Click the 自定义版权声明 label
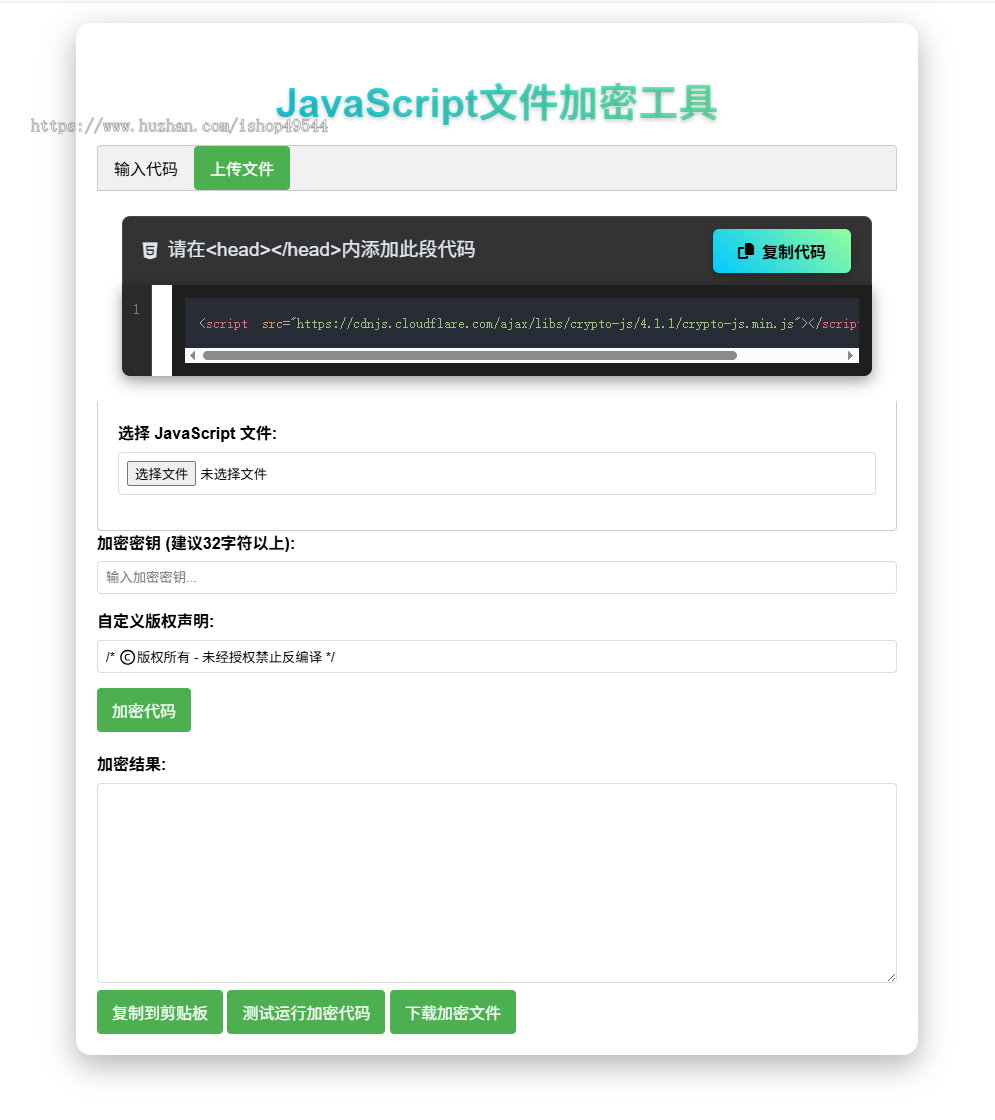Image resolution: width=995 pixels, height=1120 pixels. 156,621
